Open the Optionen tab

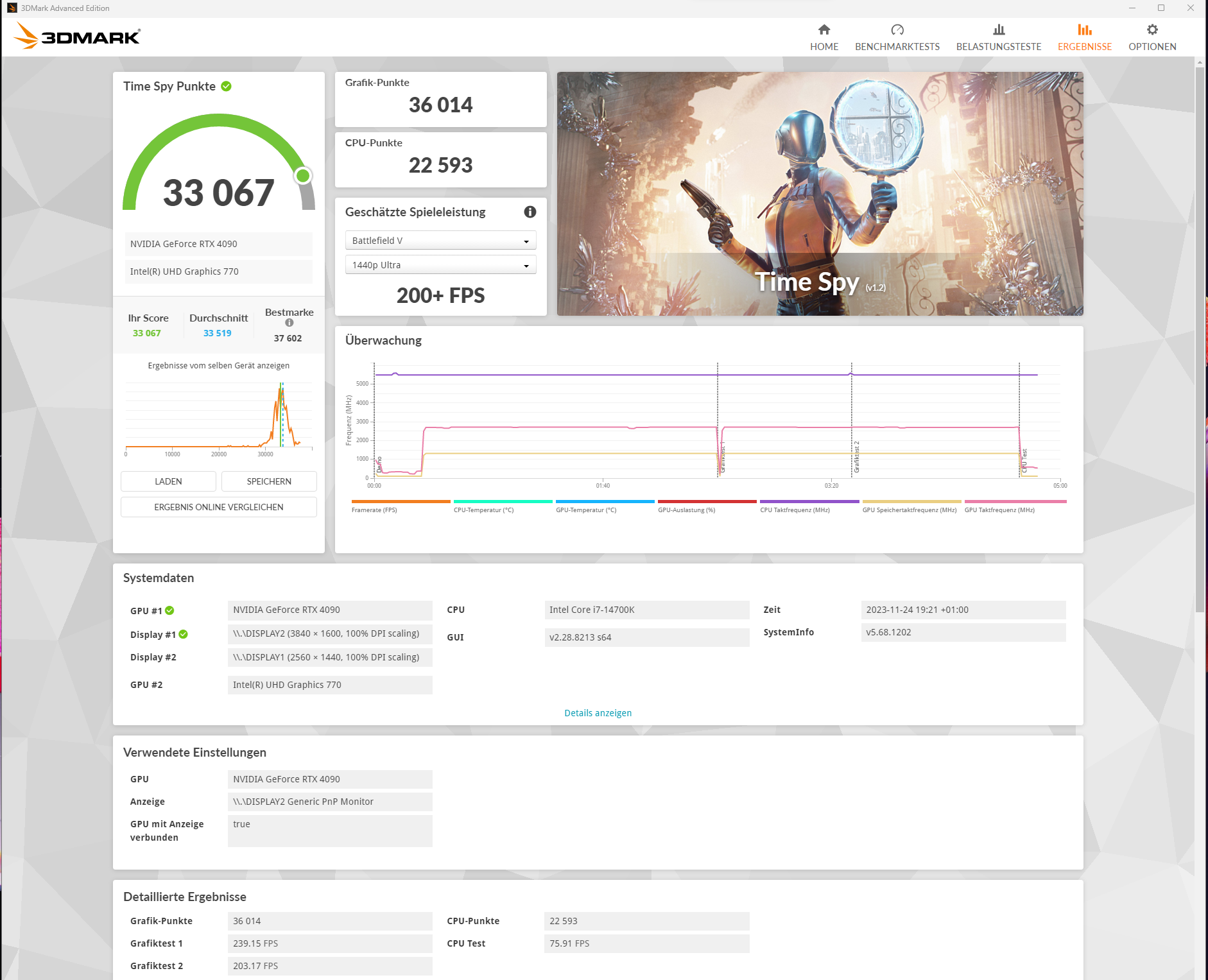pos(1153,37)
